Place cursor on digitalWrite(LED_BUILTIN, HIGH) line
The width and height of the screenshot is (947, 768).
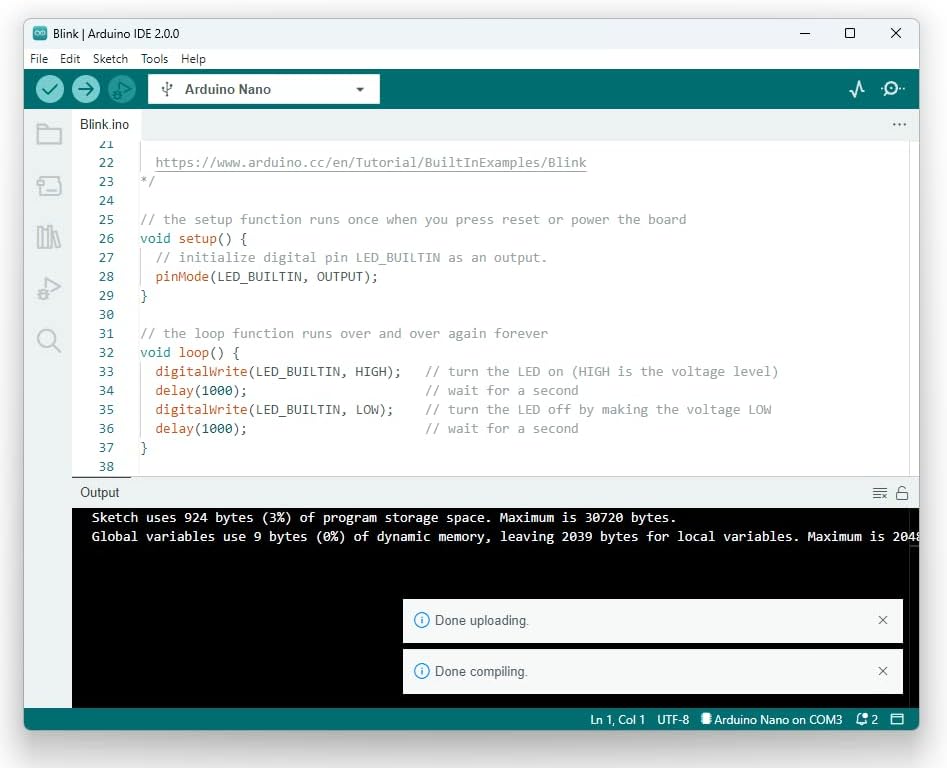278,372
